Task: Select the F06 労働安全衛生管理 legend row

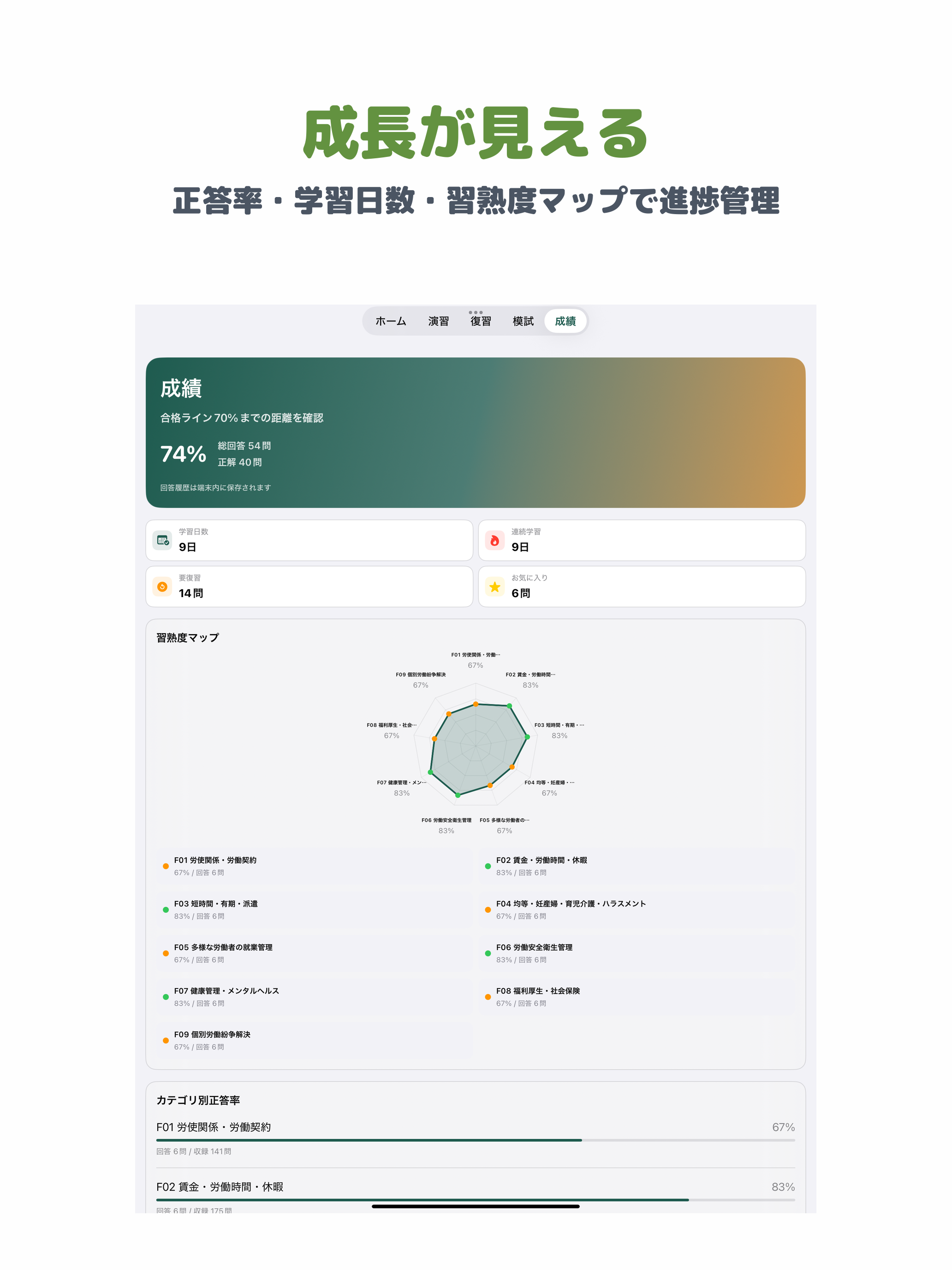Action: (637, 953)
